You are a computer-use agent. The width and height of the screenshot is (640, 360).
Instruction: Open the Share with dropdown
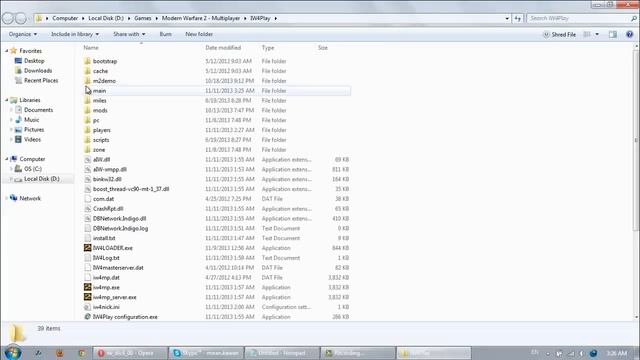[x=129, y=34]
